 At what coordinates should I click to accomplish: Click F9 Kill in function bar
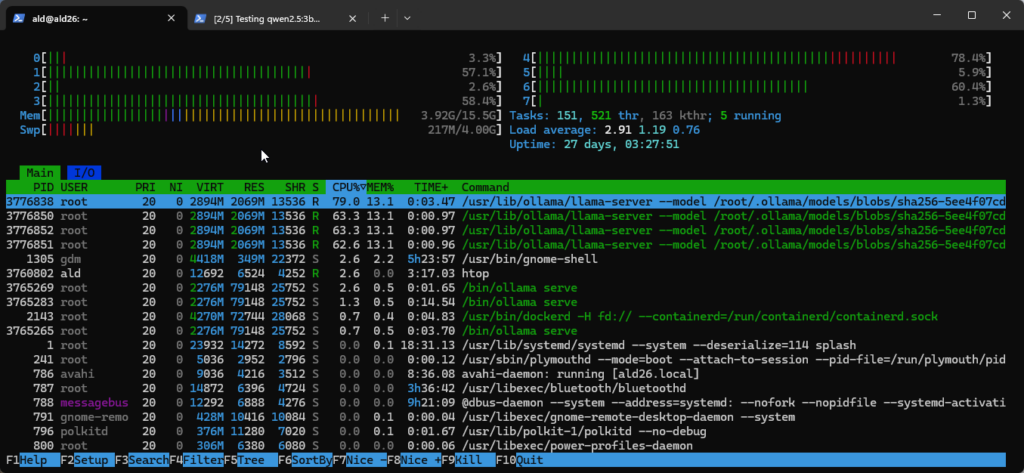468,460
